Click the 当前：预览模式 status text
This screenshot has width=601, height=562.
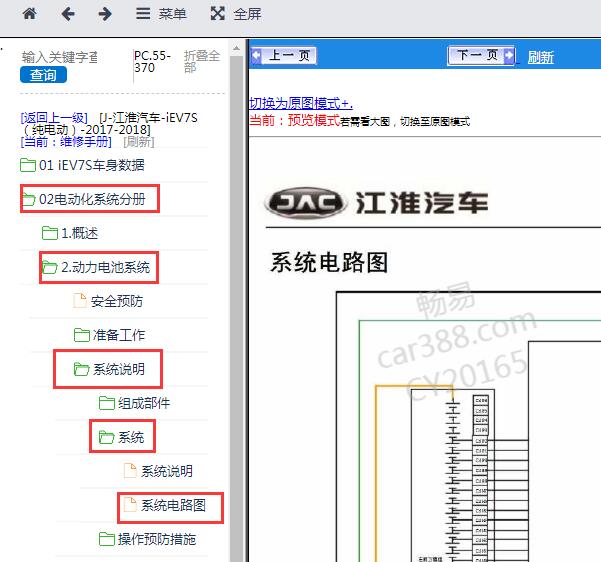[x=294, y=120]
